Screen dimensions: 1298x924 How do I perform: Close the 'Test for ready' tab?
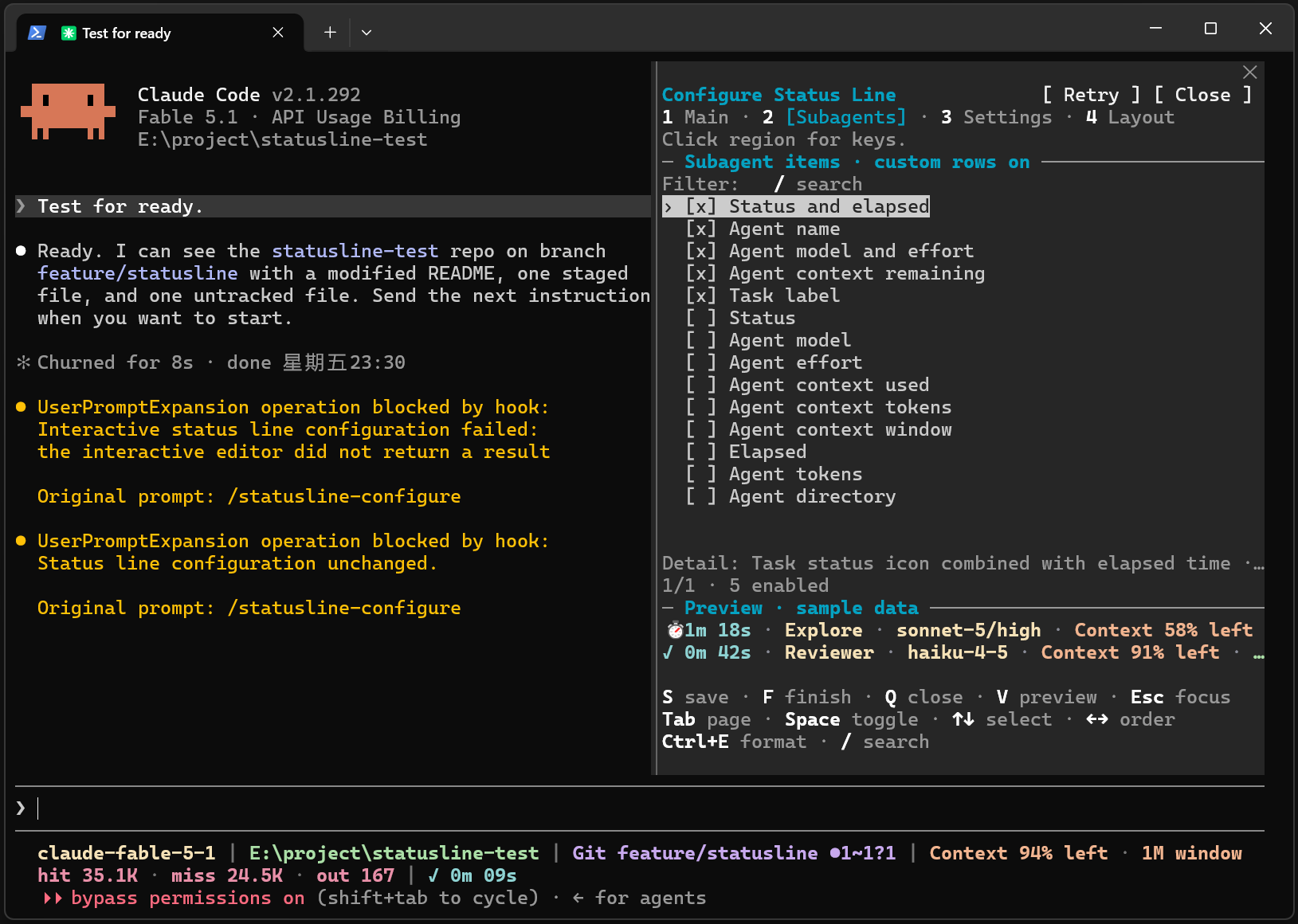278,33
